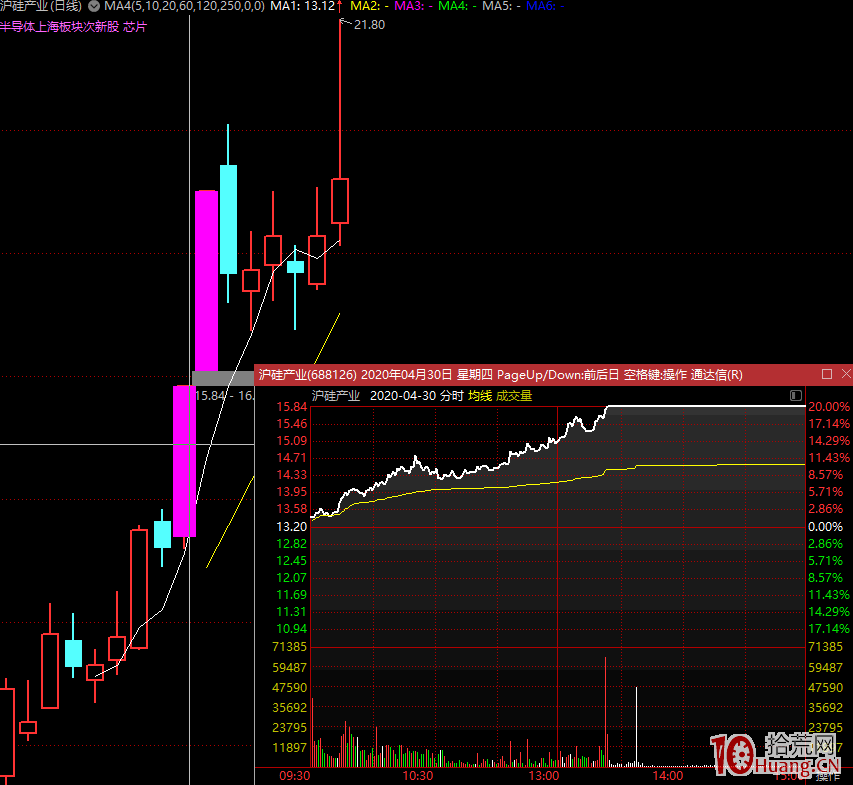Image resolution: width=853 pixels, height=785 pixels.
Task: Click the yellow 均线 legend label
Action: tap(480, 396)
